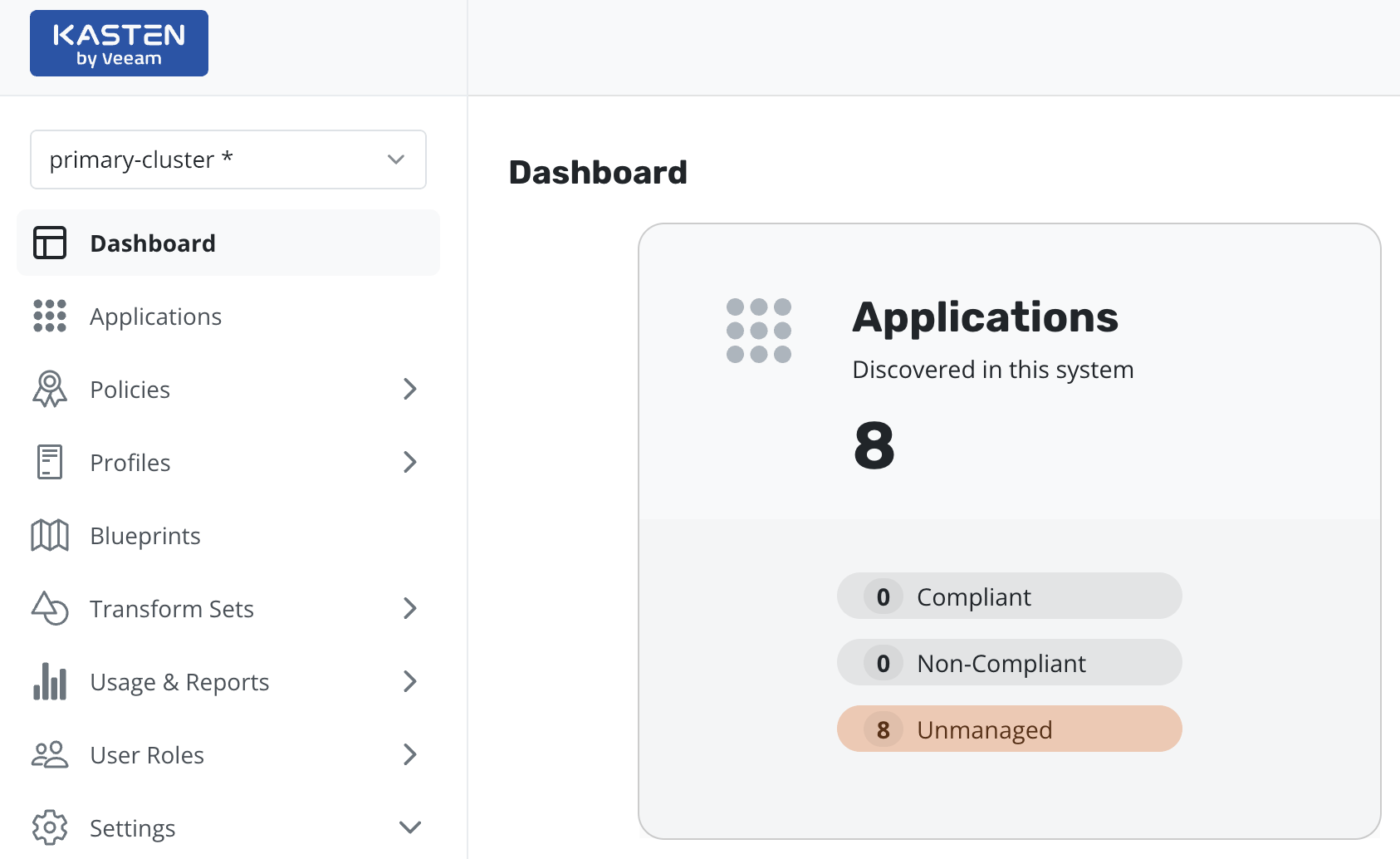The height and width of the screenshot is (859, 1400).
Task: Click the Kasten by Veeam logo
Action: coord(119,44)
